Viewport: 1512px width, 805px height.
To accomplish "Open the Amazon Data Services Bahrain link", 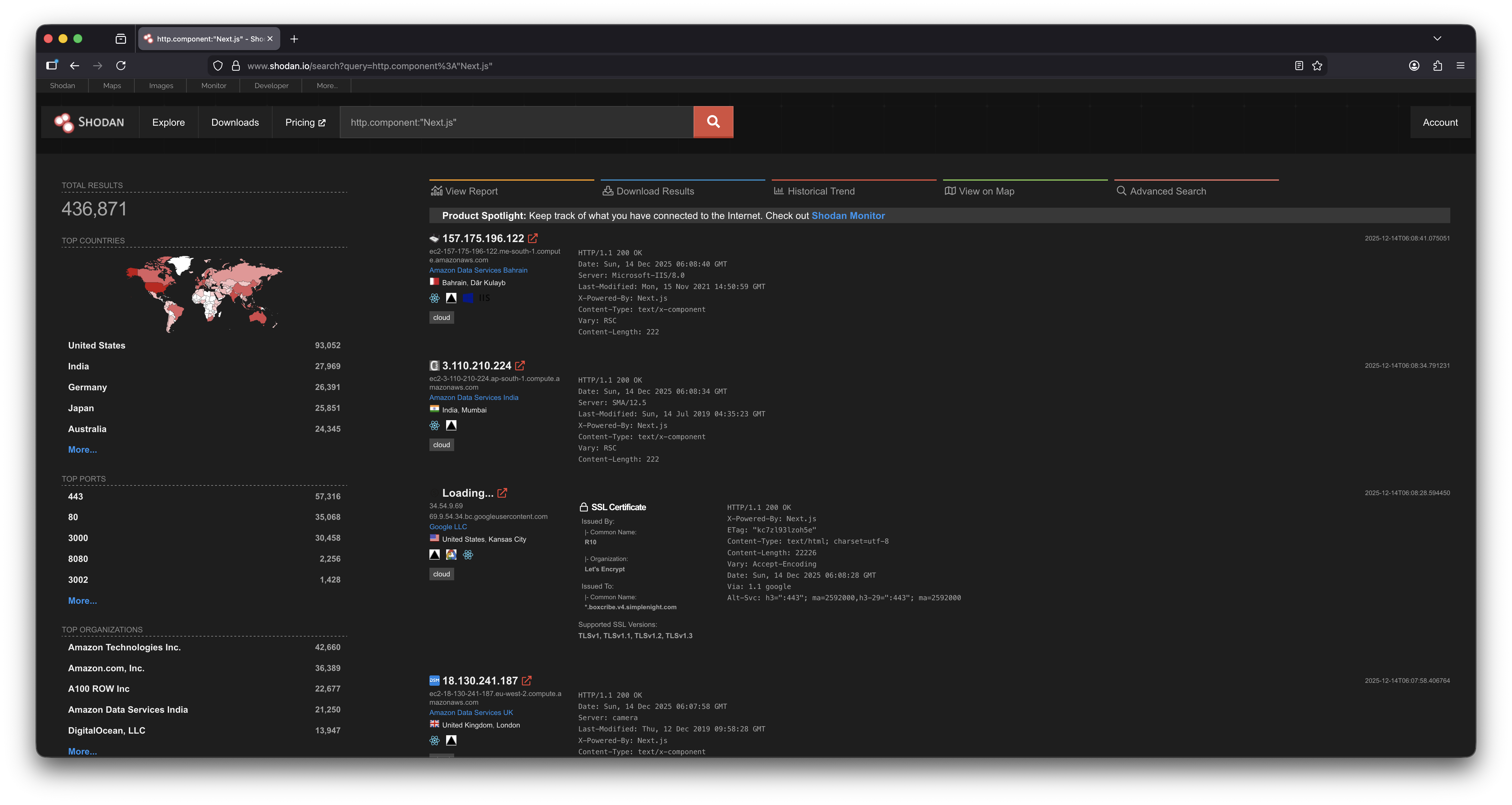I will (478, 270).
